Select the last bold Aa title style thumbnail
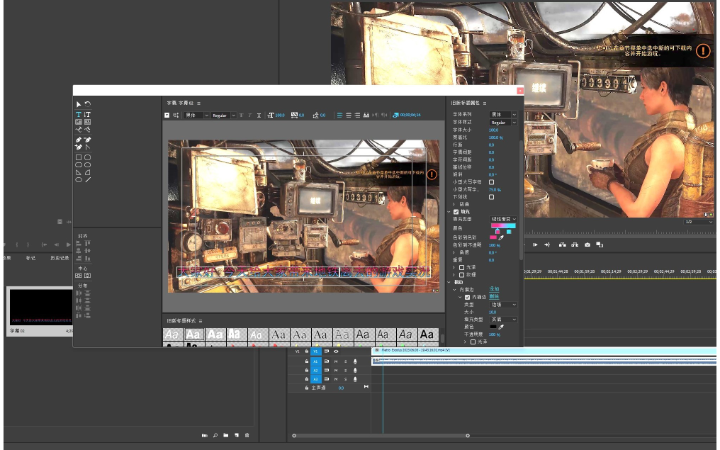The height and width of the screenshot is (450, 720). point(427,334)
